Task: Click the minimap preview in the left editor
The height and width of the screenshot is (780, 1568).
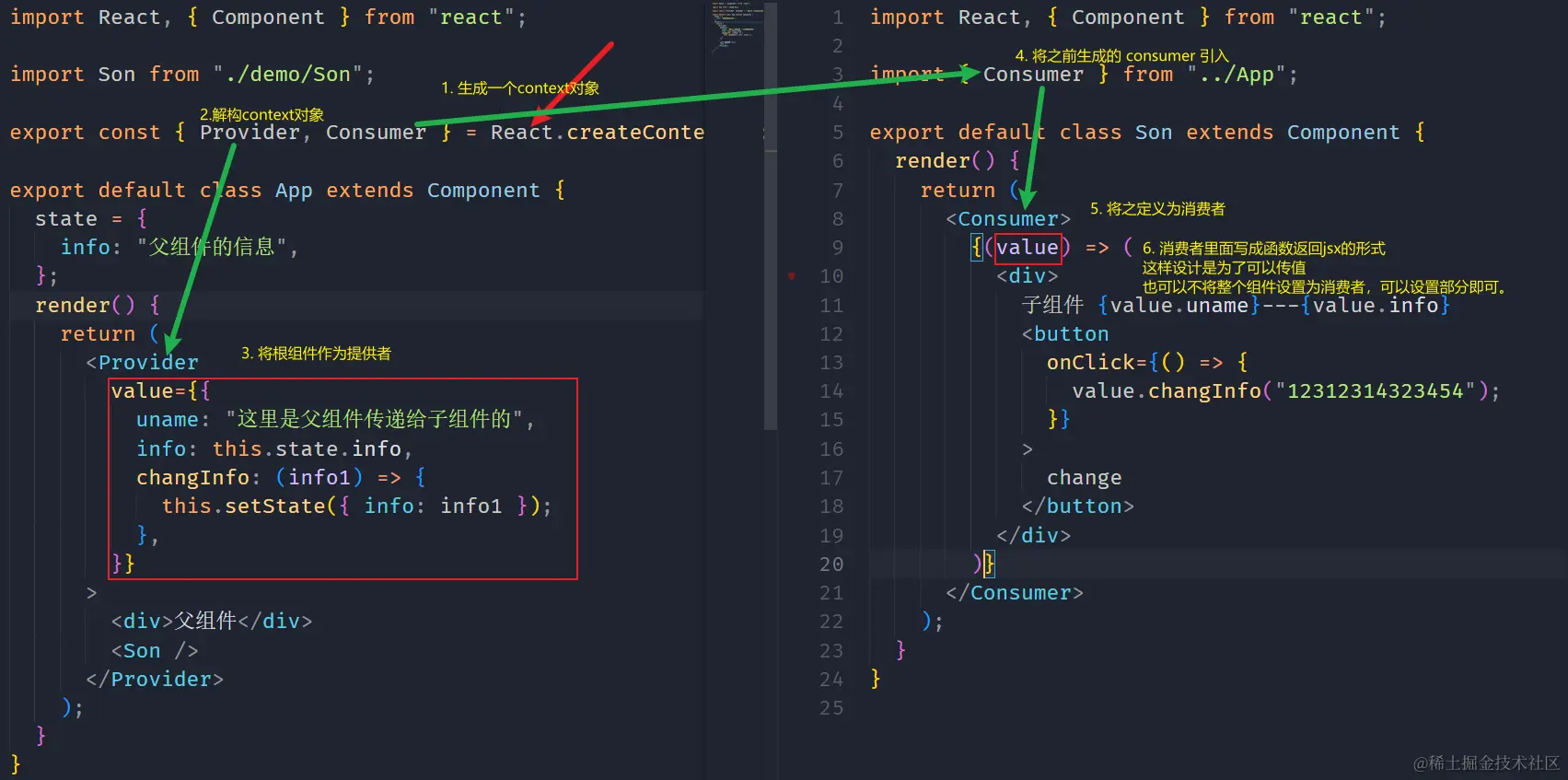Action: point(737,26)
